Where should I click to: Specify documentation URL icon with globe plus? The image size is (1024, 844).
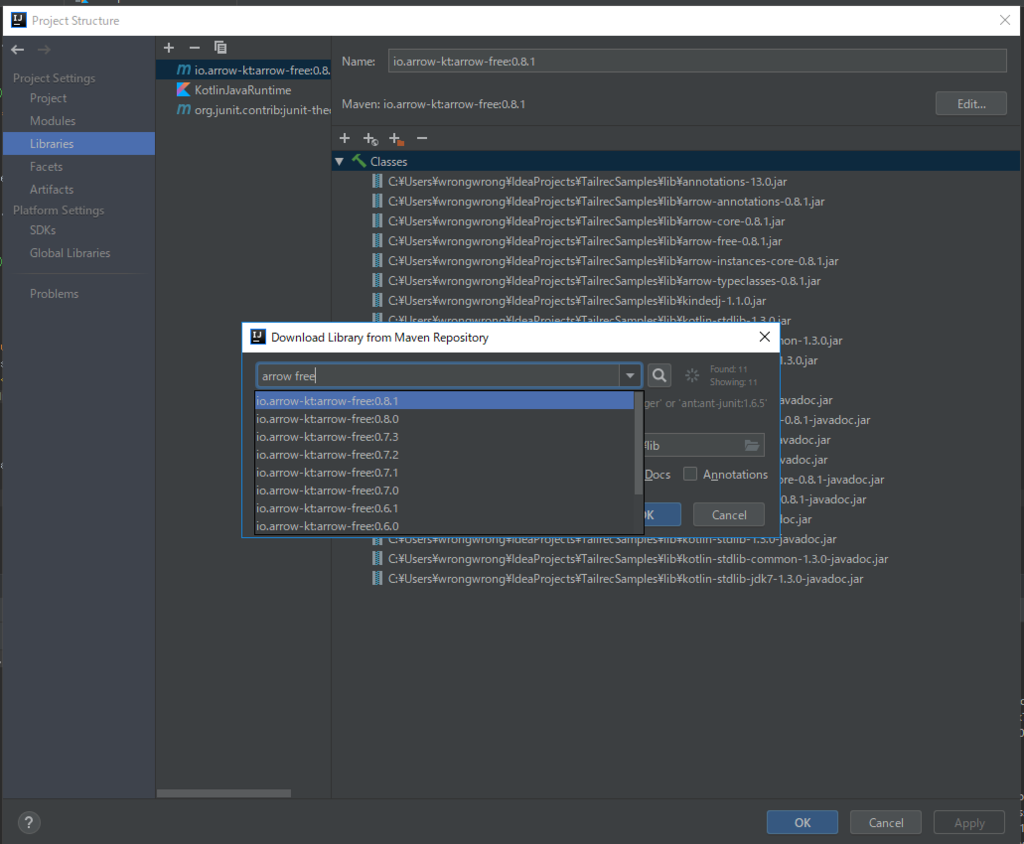370,138
